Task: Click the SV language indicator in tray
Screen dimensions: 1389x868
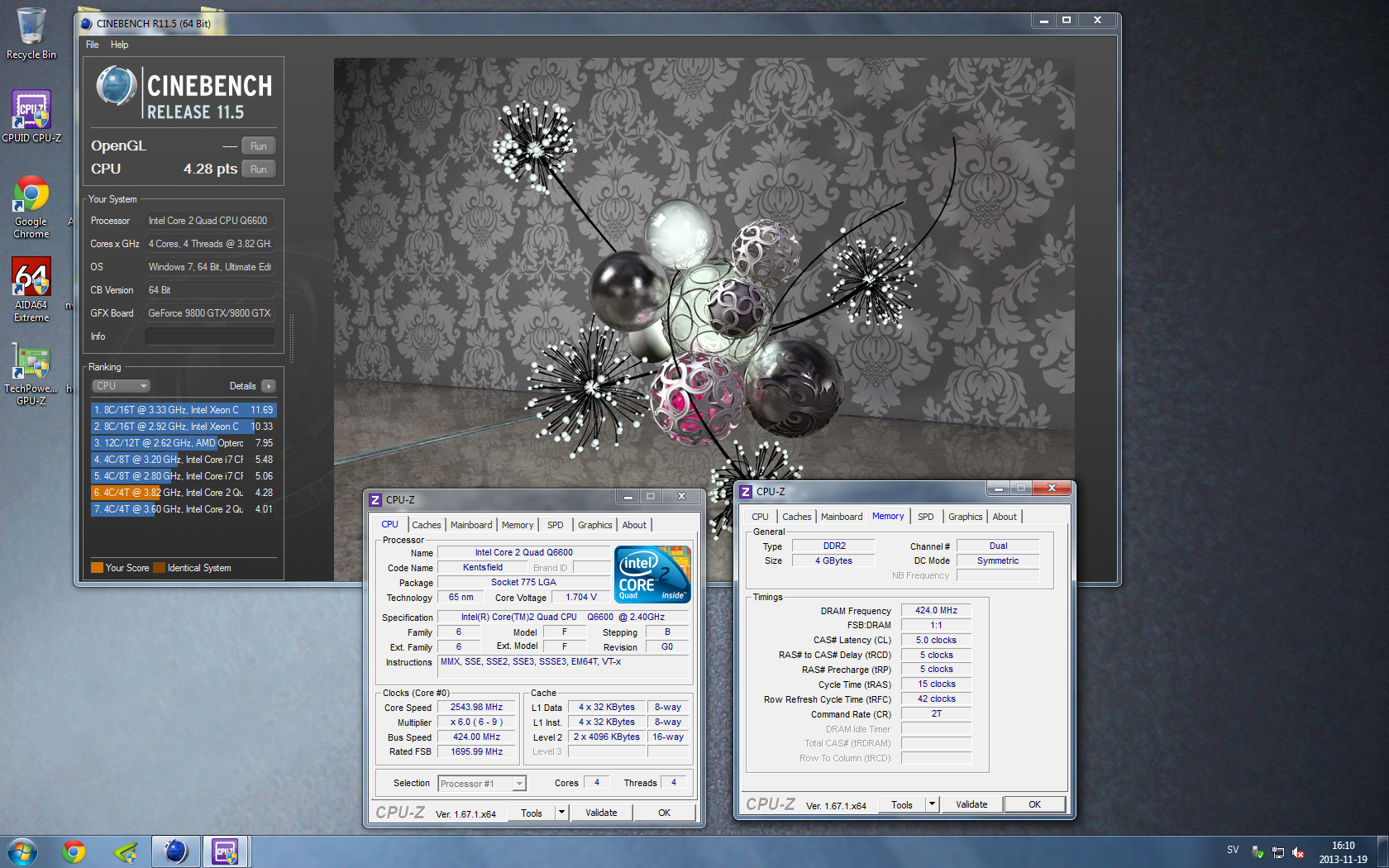Action: coord(1233,850)
